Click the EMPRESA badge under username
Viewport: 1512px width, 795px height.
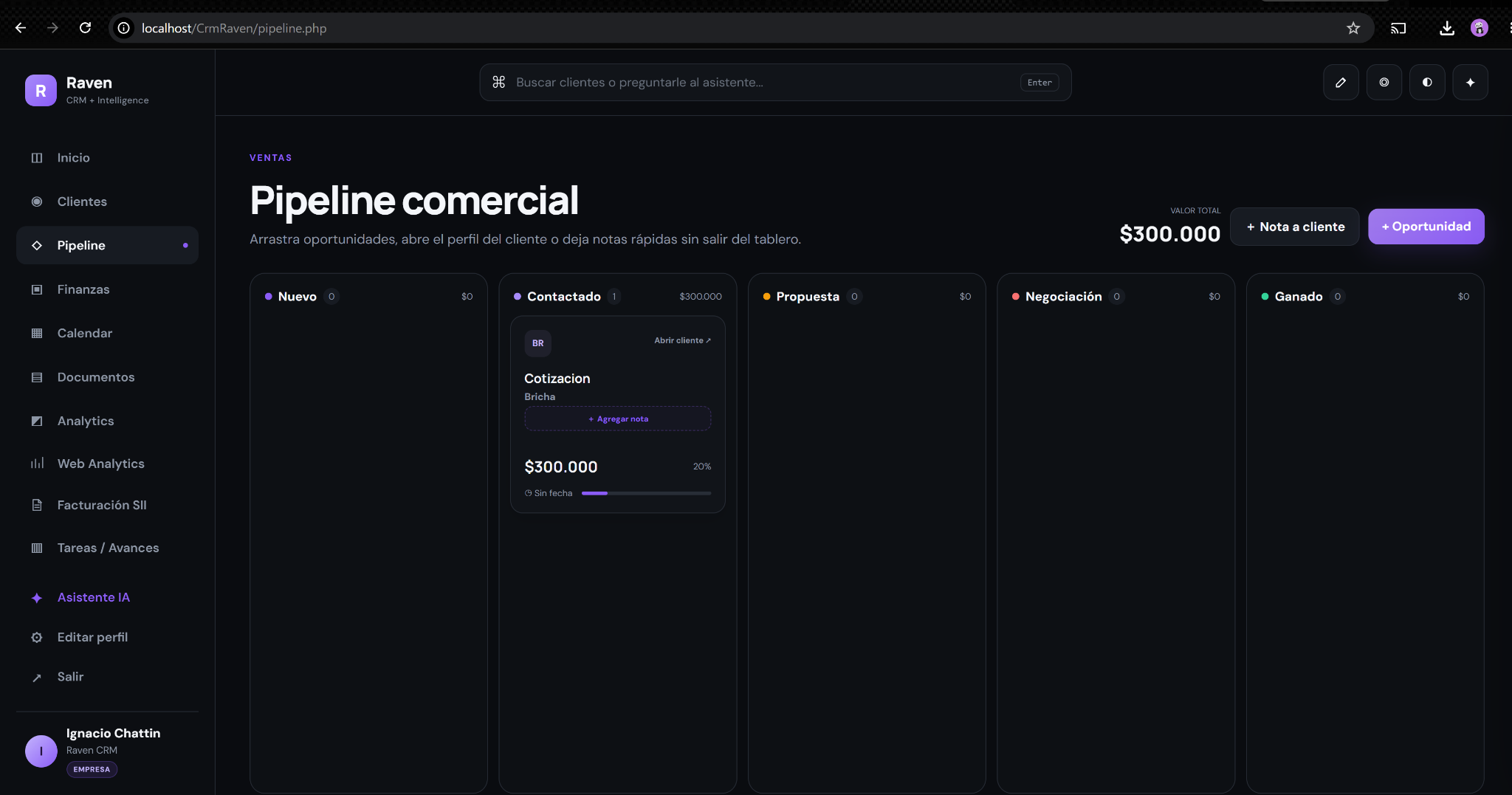coord(92,769)
